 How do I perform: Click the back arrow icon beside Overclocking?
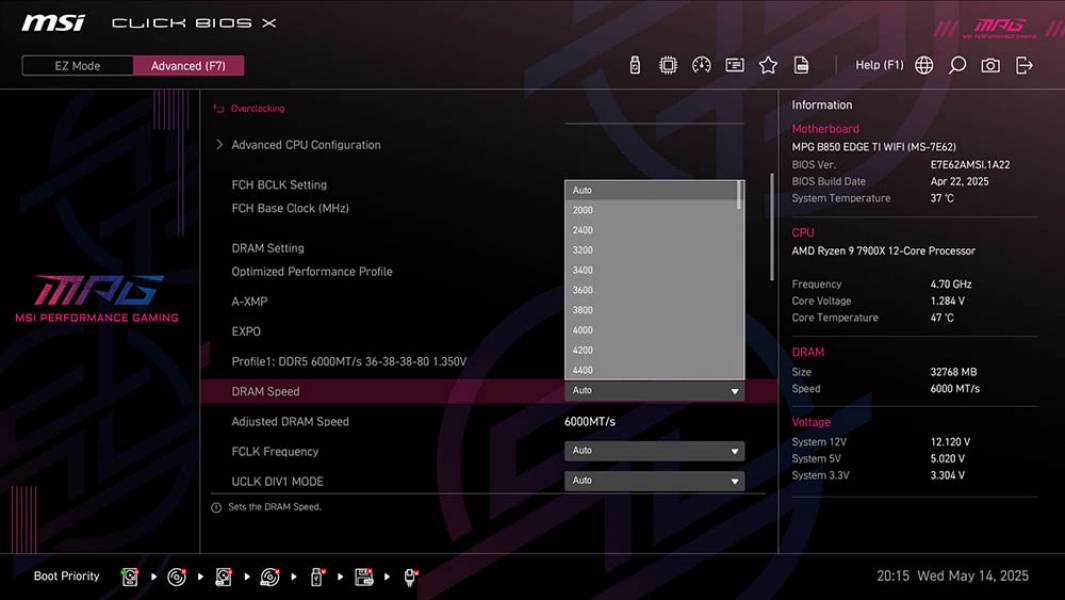point(219,109)
